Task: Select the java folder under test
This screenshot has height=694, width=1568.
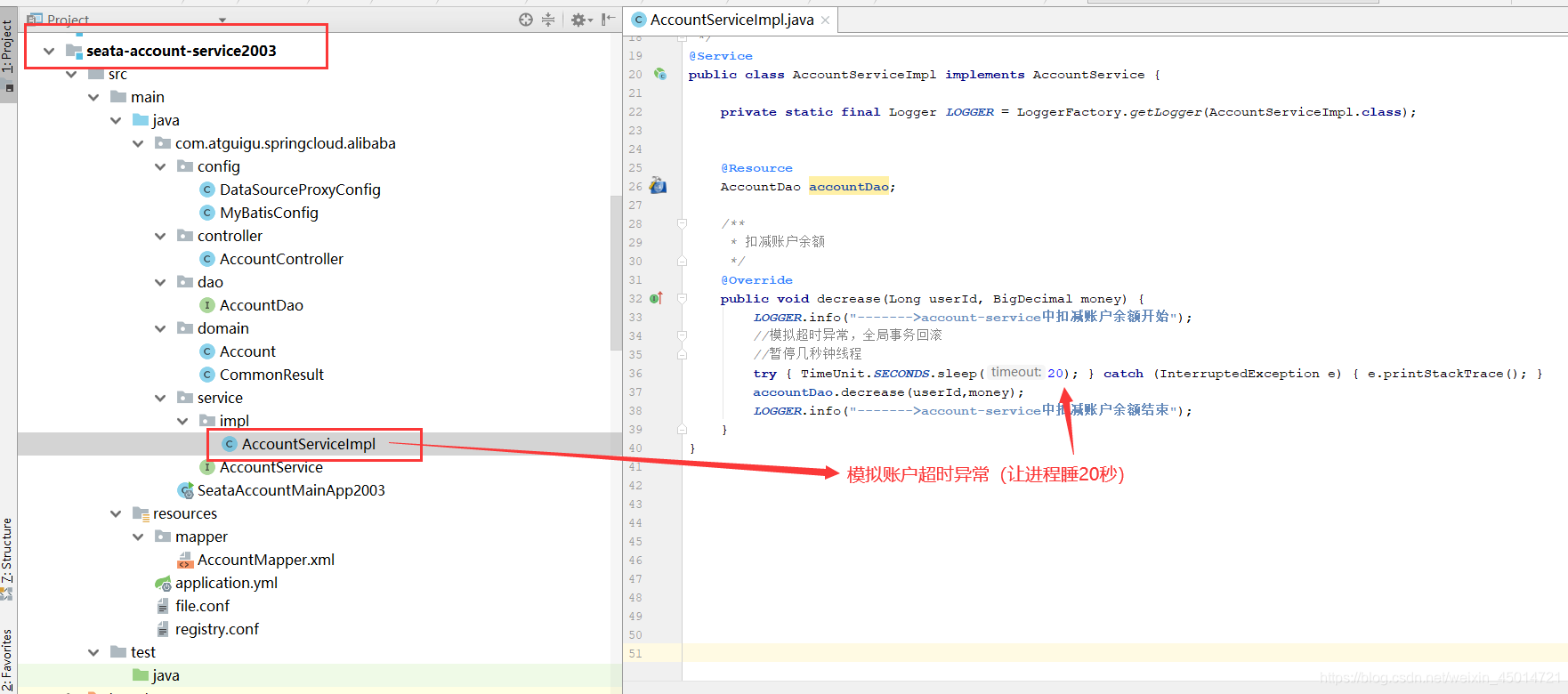Action: (166, 675)
